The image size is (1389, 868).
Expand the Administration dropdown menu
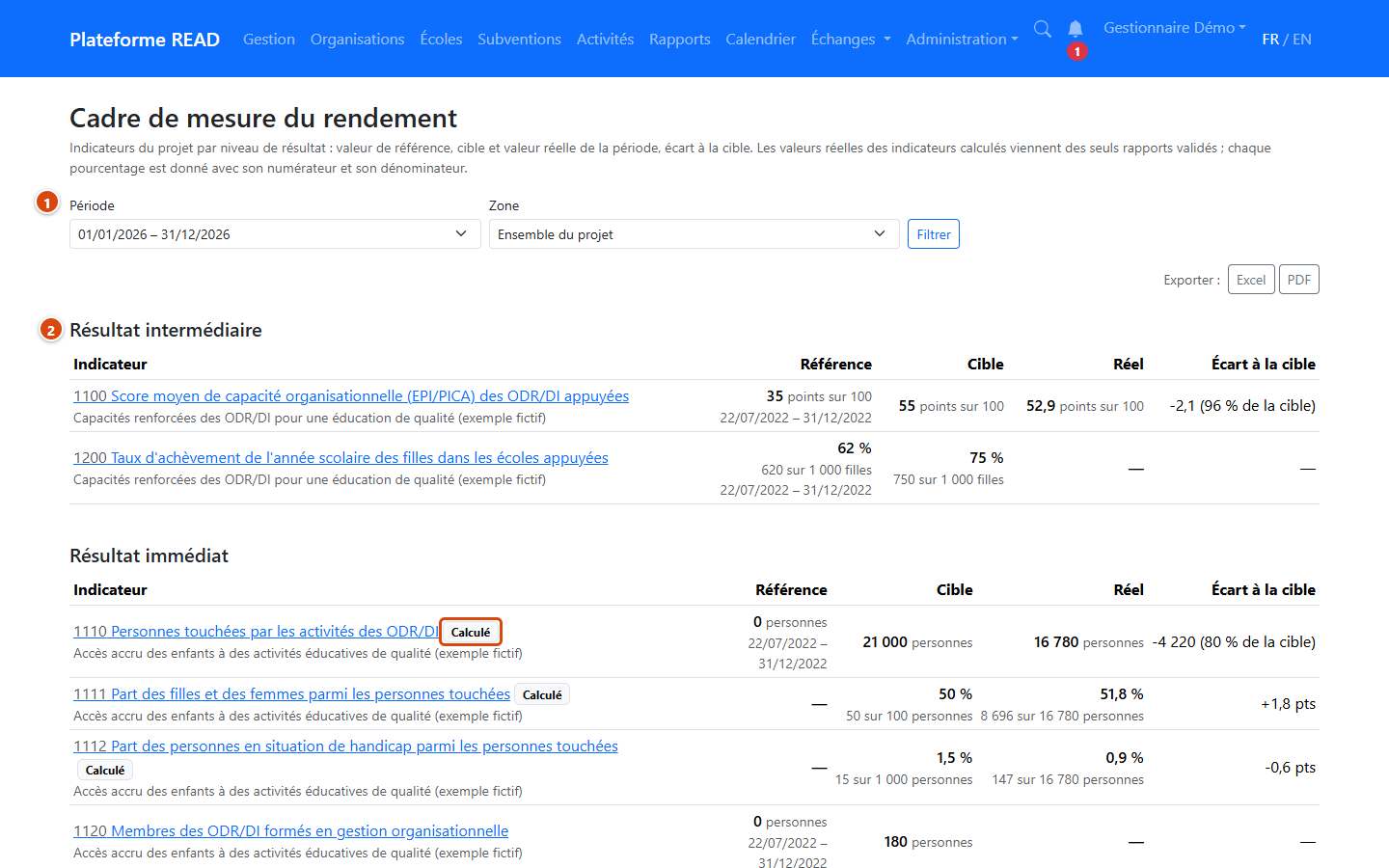962,40
